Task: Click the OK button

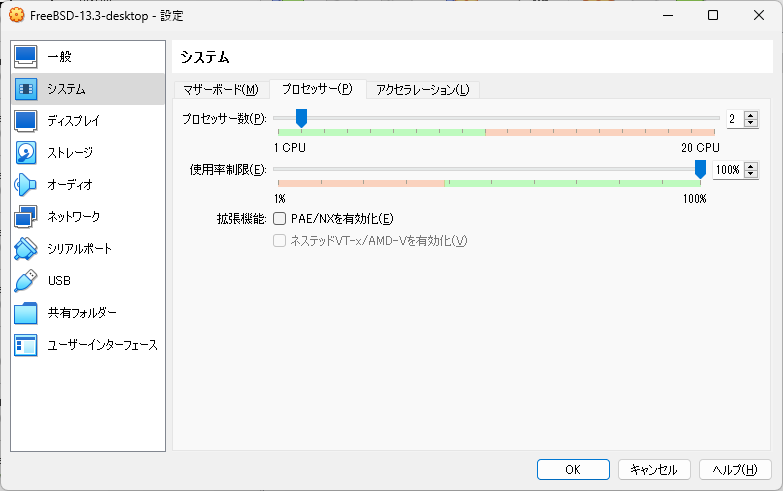Action: coord(572,469)
